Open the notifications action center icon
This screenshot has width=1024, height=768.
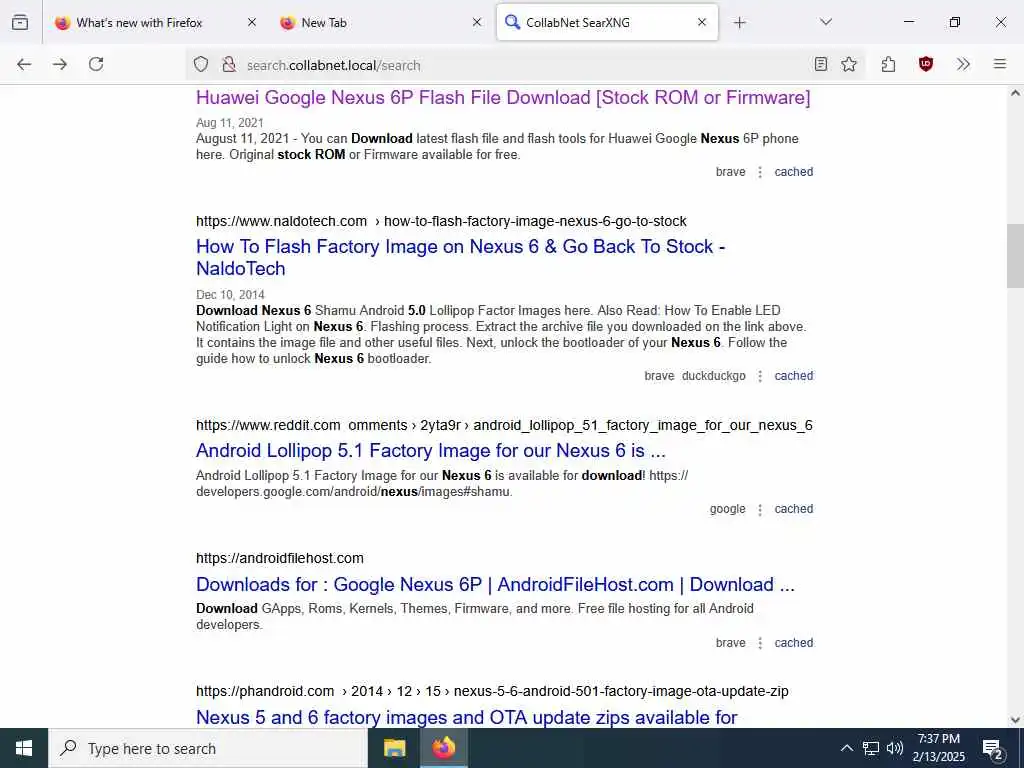993,748
